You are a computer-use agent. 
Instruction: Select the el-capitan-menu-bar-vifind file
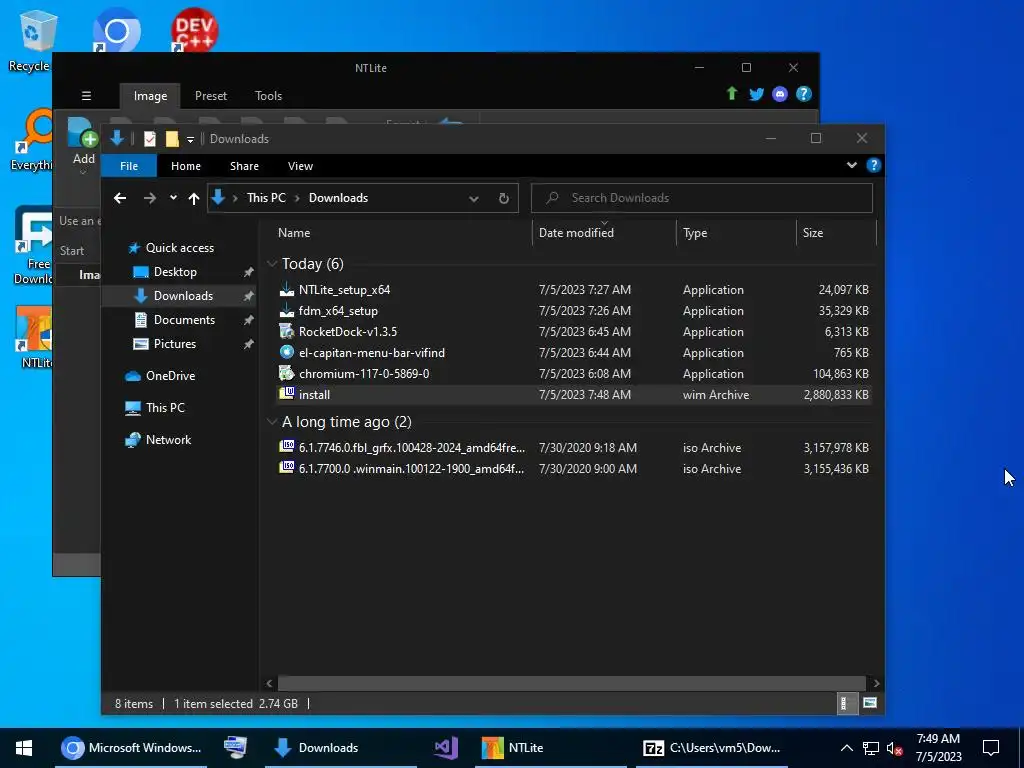pyautogui.click(x=573, y=353)
